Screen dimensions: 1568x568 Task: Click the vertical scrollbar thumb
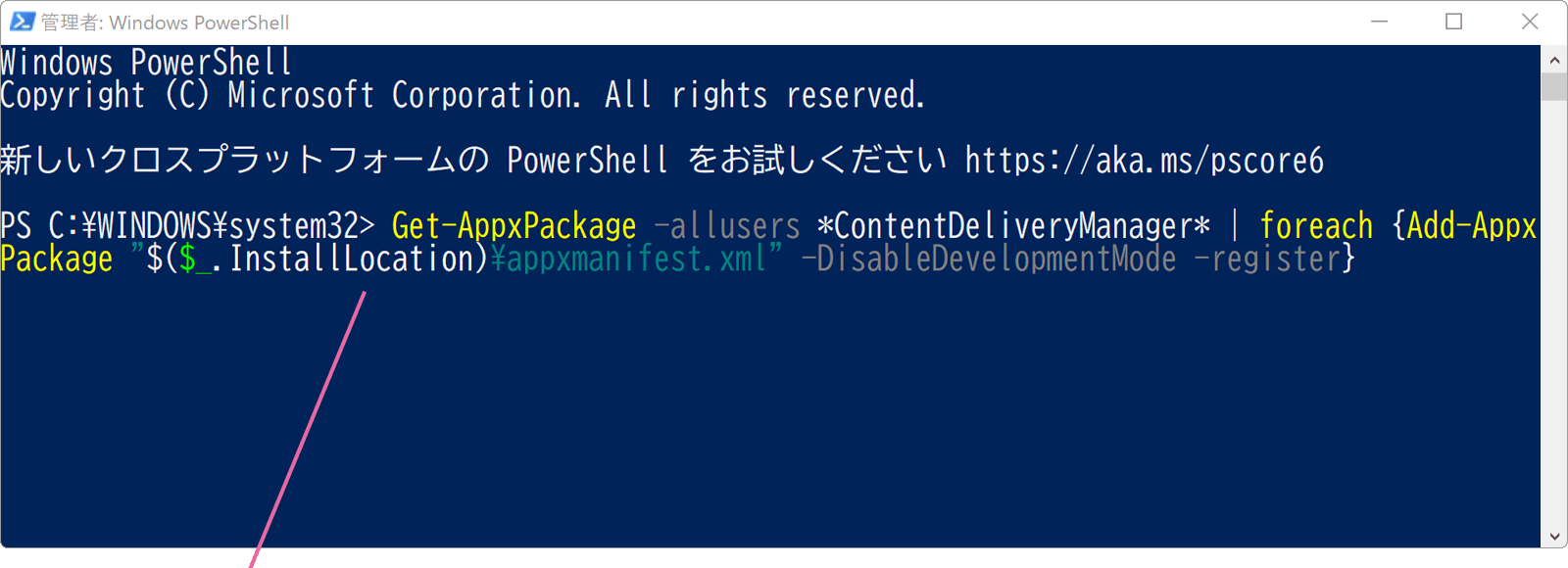click(1554, 86)
